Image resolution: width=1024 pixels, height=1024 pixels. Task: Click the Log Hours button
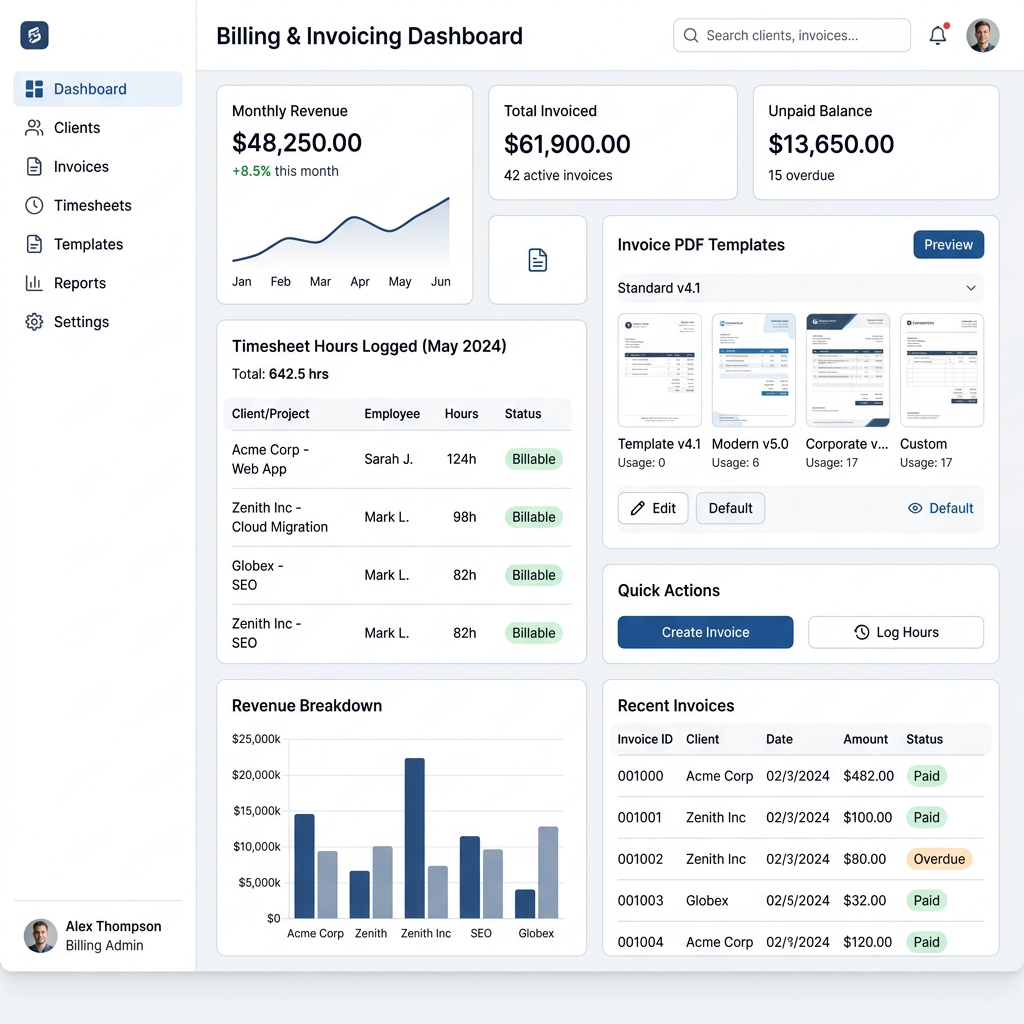tap(896, 632)
